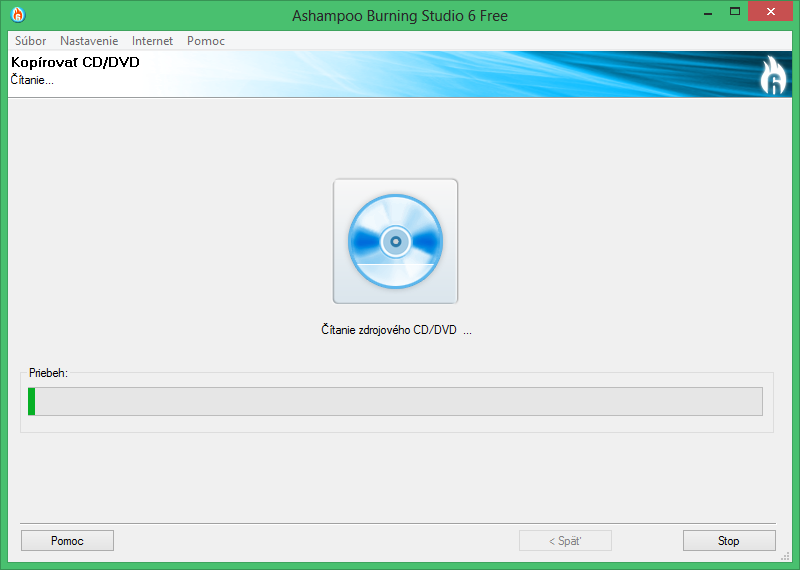The image size is (800, 570).
Task: Click the window title 'Ashampoo Burning Studio 6 Free'
Action: (400, 16)
